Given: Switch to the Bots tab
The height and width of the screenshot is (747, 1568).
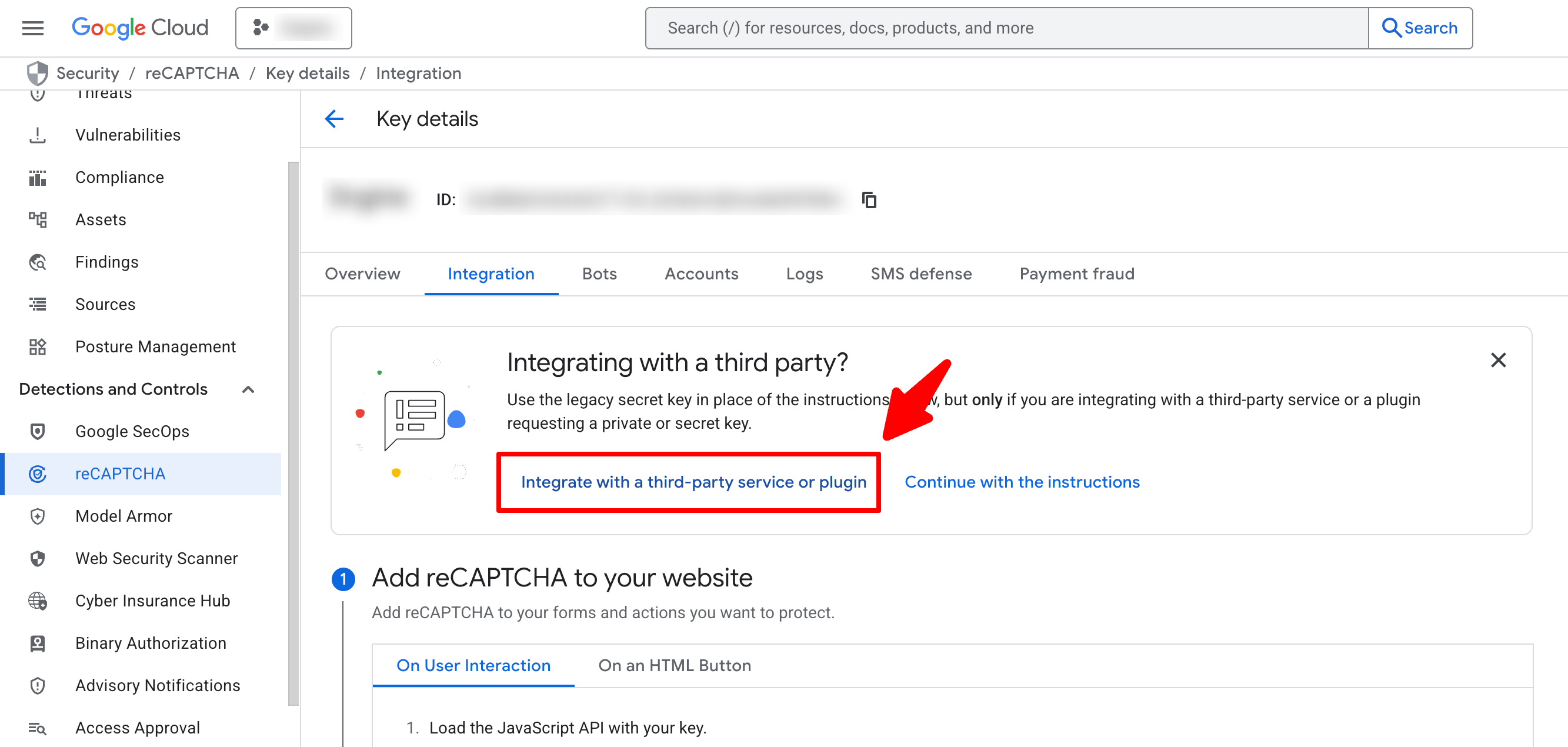Looking at the screenshot, I should coord(599,274).
